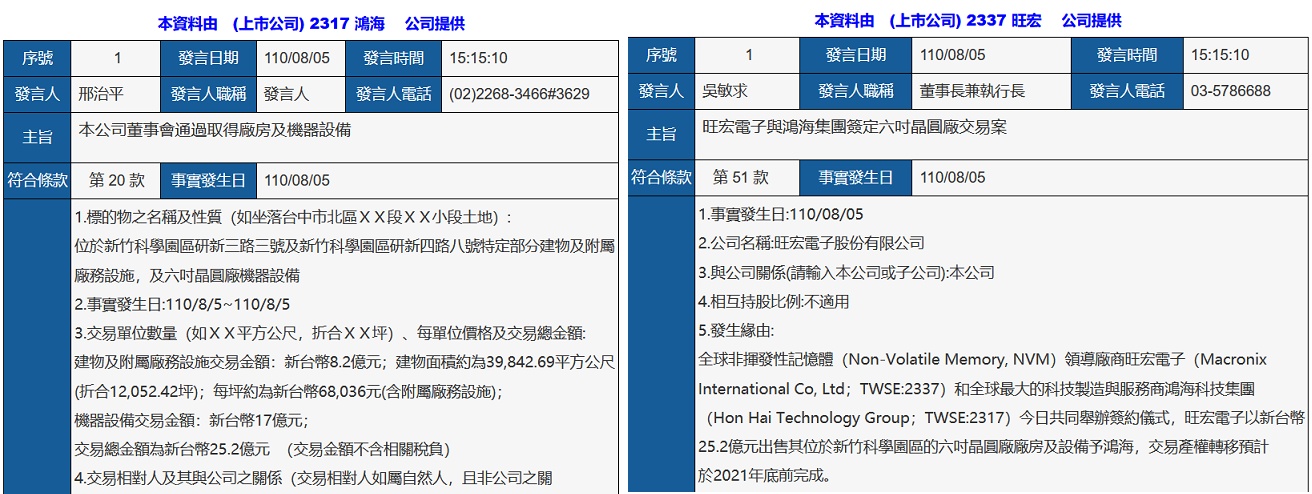
Task: Click subject 旺宏電子與鴻海集團簽定六吋晶圓廠交易案
Action: tap(854, 127)
